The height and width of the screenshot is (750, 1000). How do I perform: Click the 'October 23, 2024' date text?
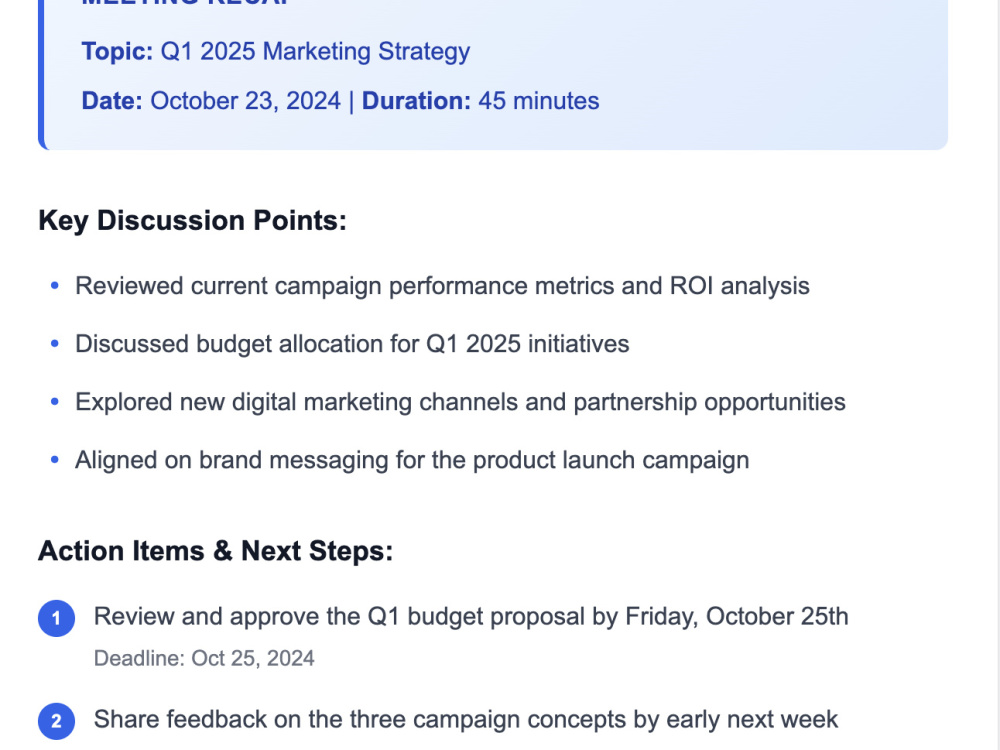(246, 101)
